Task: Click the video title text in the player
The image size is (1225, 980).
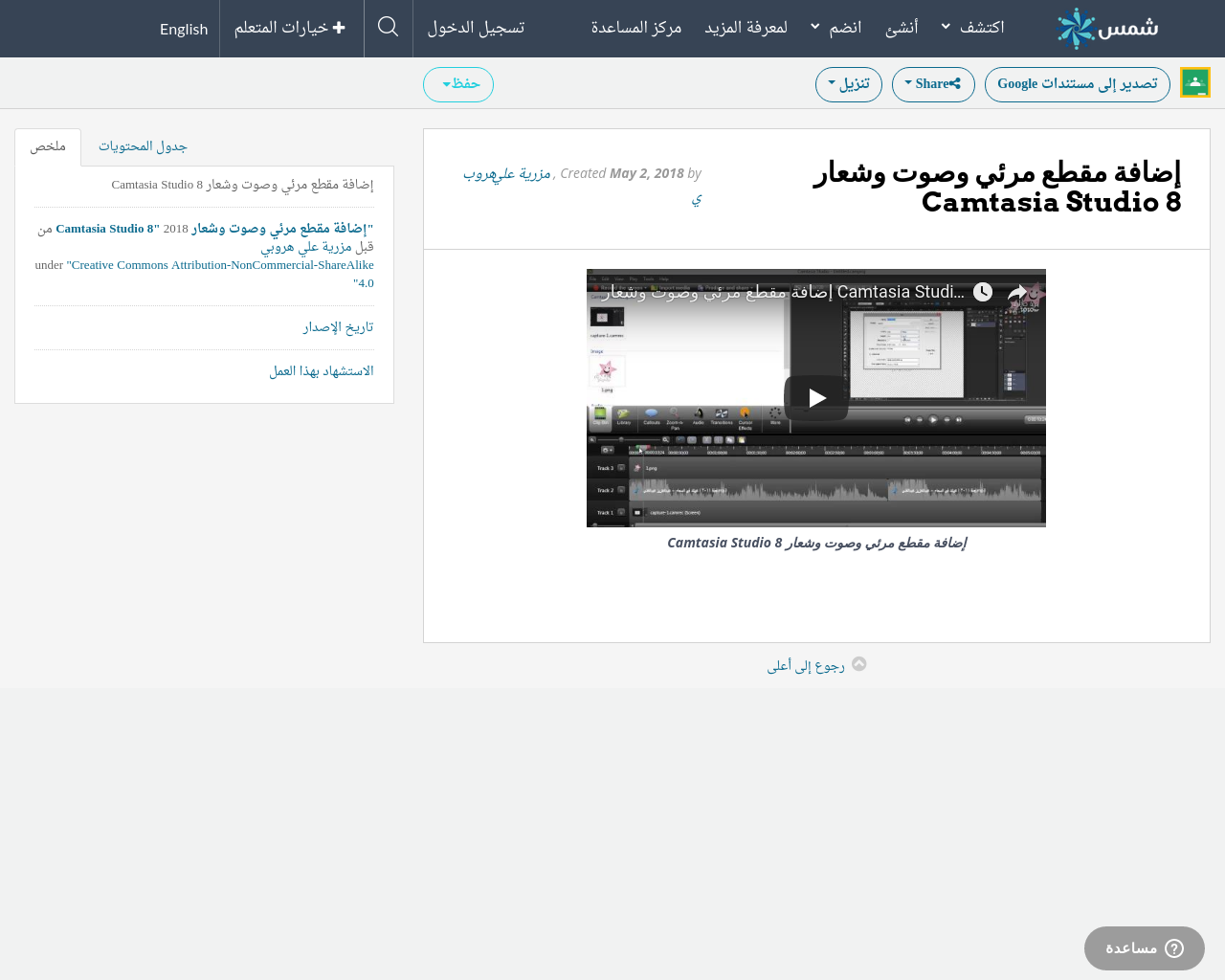Action: [x=784, y=292]
